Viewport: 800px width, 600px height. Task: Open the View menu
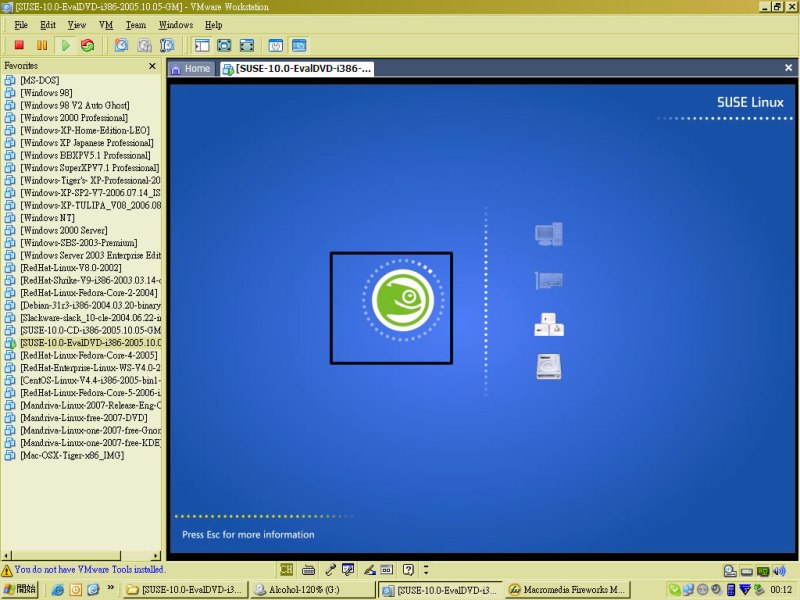point(77,25)
